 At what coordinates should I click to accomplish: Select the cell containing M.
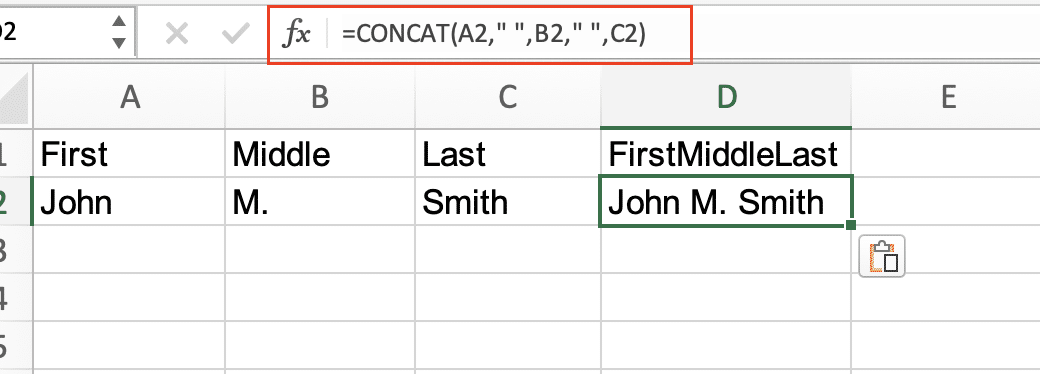320,202
